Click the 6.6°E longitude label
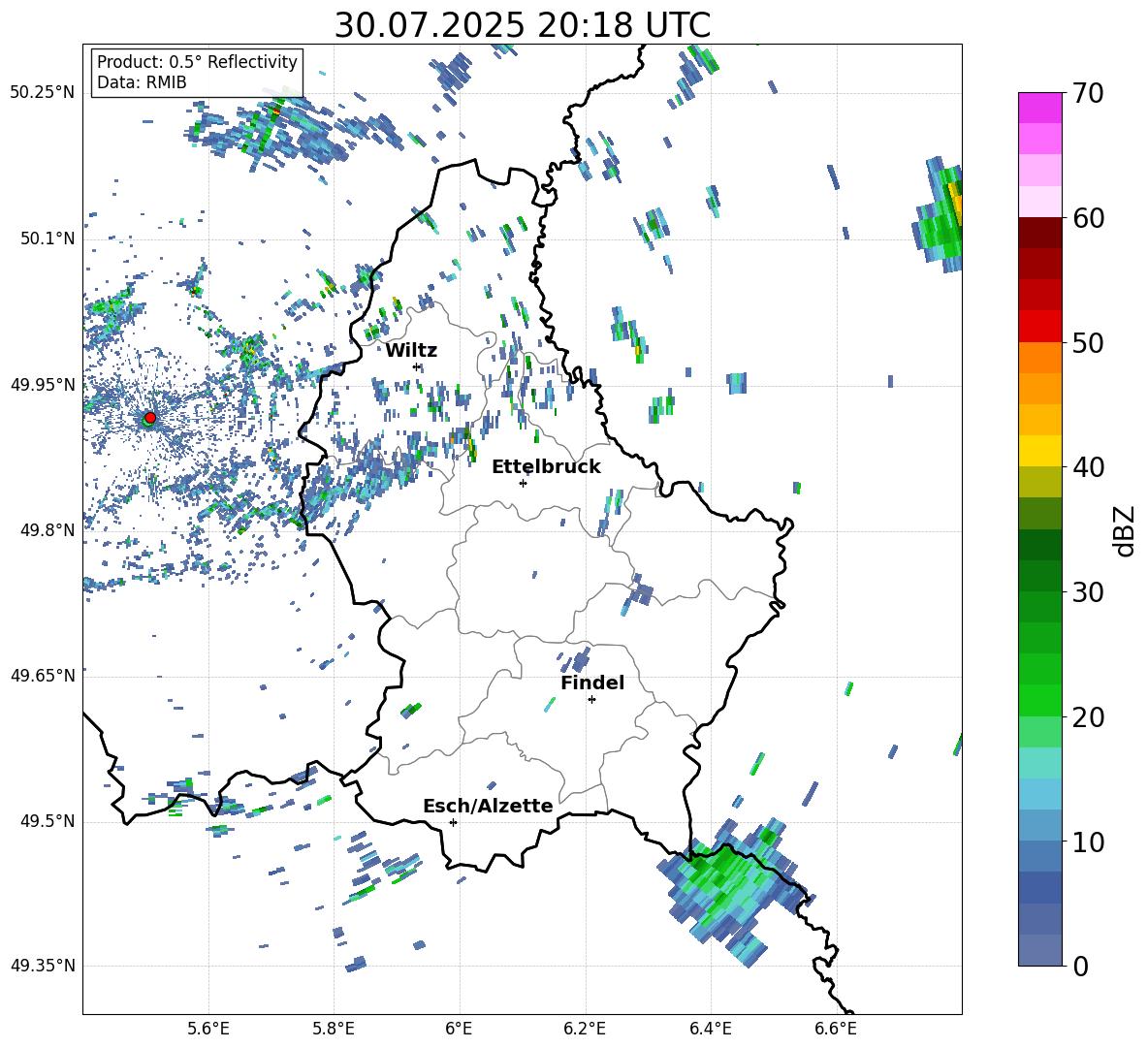 tap(836, 1029)
